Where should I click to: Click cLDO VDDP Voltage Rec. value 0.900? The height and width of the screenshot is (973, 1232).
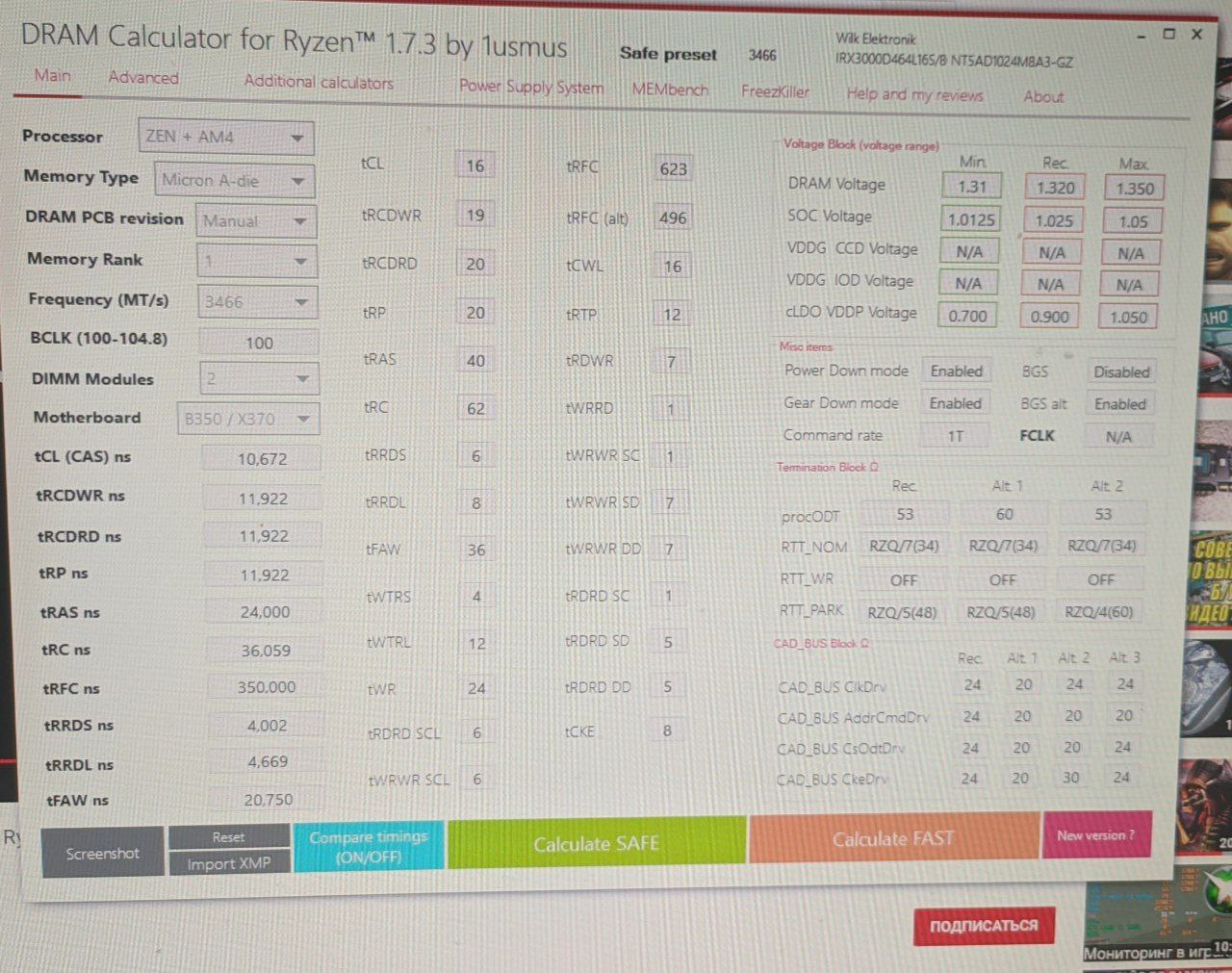(x=1049, y=317)
